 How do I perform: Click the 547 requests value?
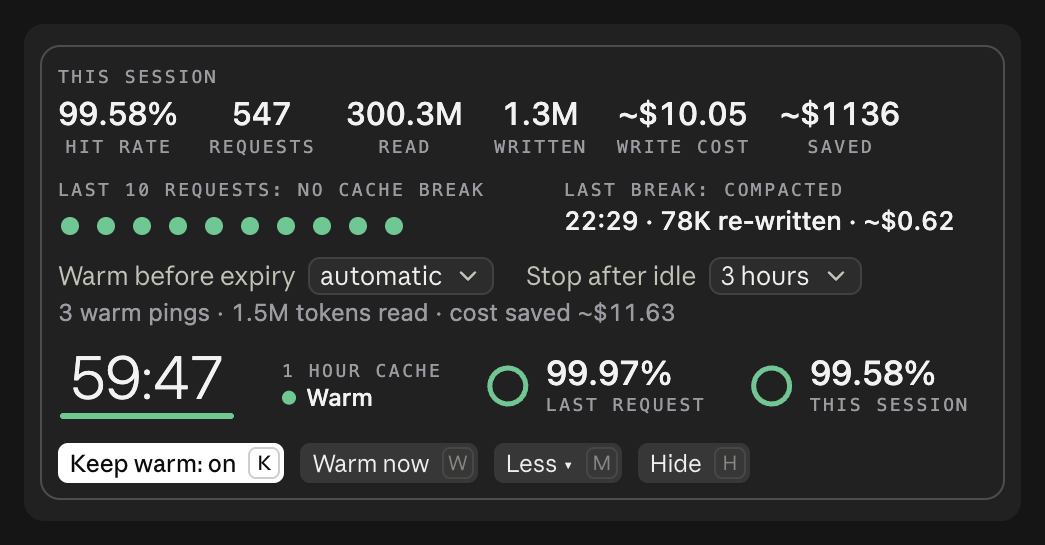coord(261,114)
